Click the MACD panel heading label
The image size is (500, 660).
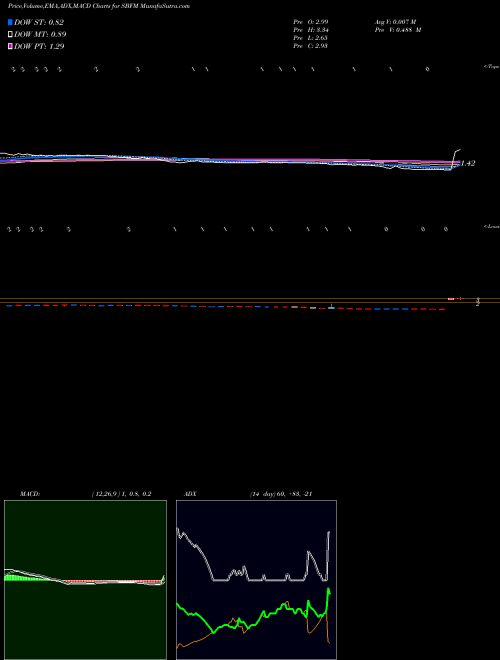pos(30,494)
